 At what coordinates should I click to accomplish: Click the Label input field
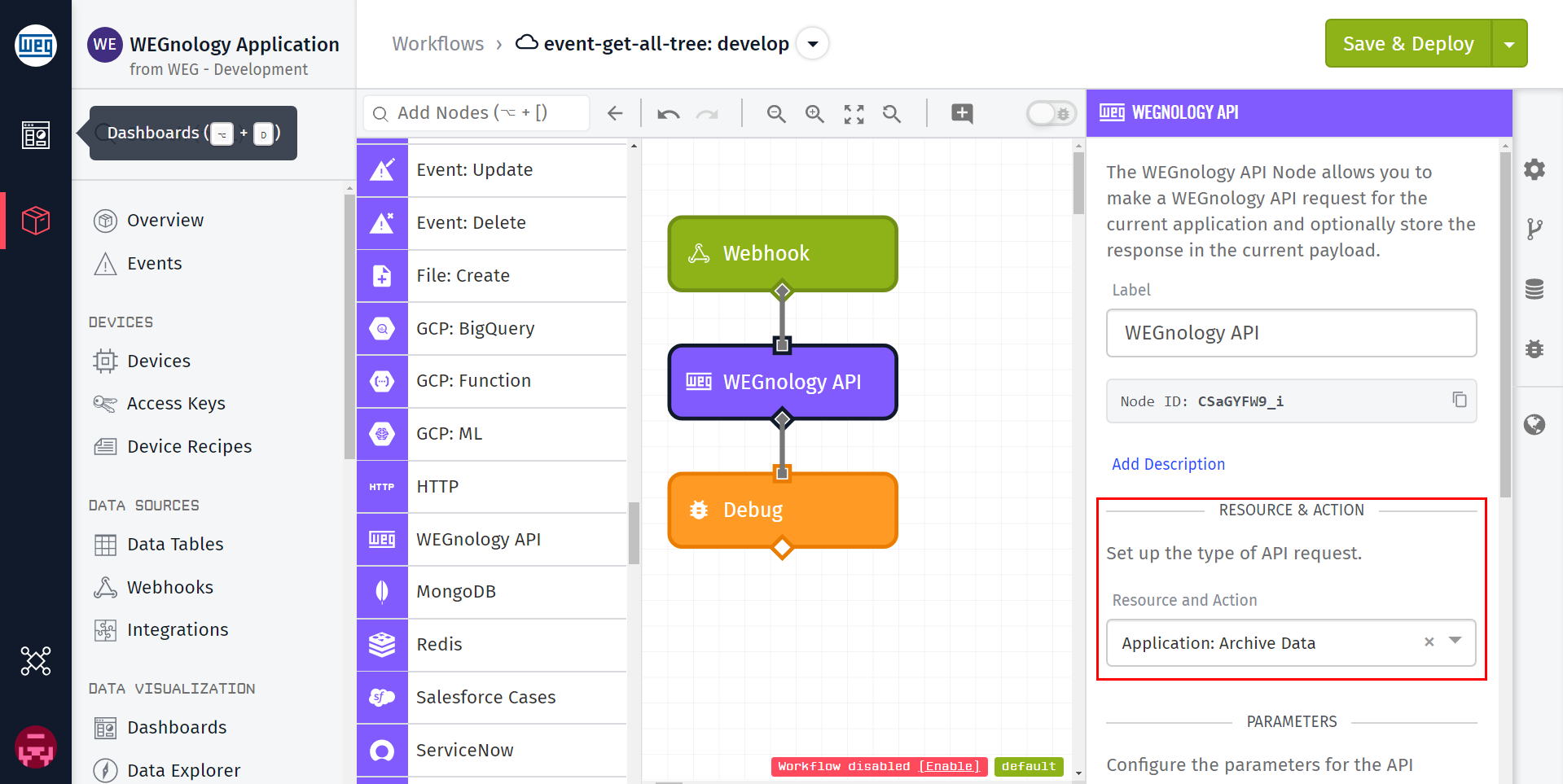pos(1291,333)
